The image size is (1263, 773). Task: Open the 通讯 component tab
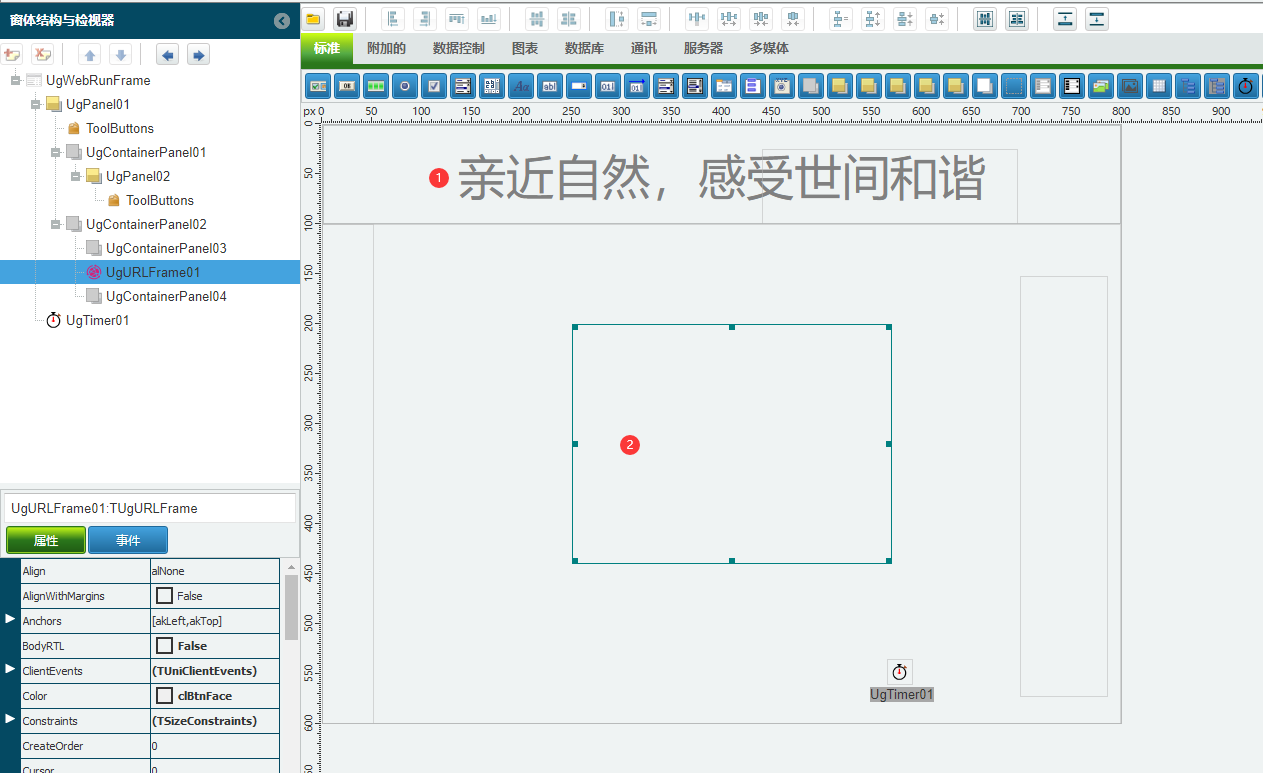(644, 48)
